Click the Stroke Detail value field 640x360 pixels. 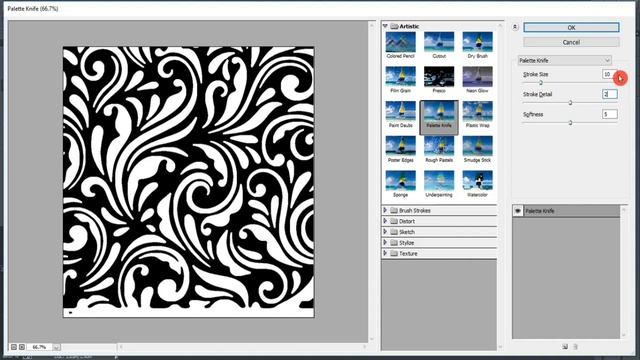pyautogui.click(x=609, y=94)
